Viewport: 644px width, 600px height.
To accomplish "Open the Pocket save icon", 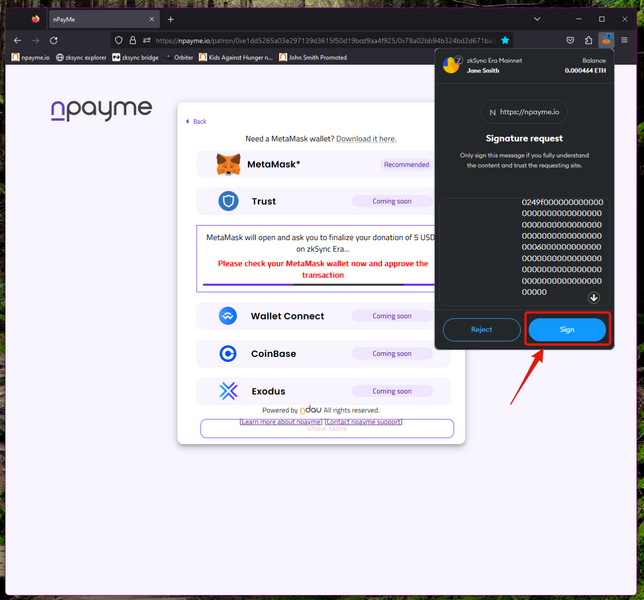I will pos(570,40).
